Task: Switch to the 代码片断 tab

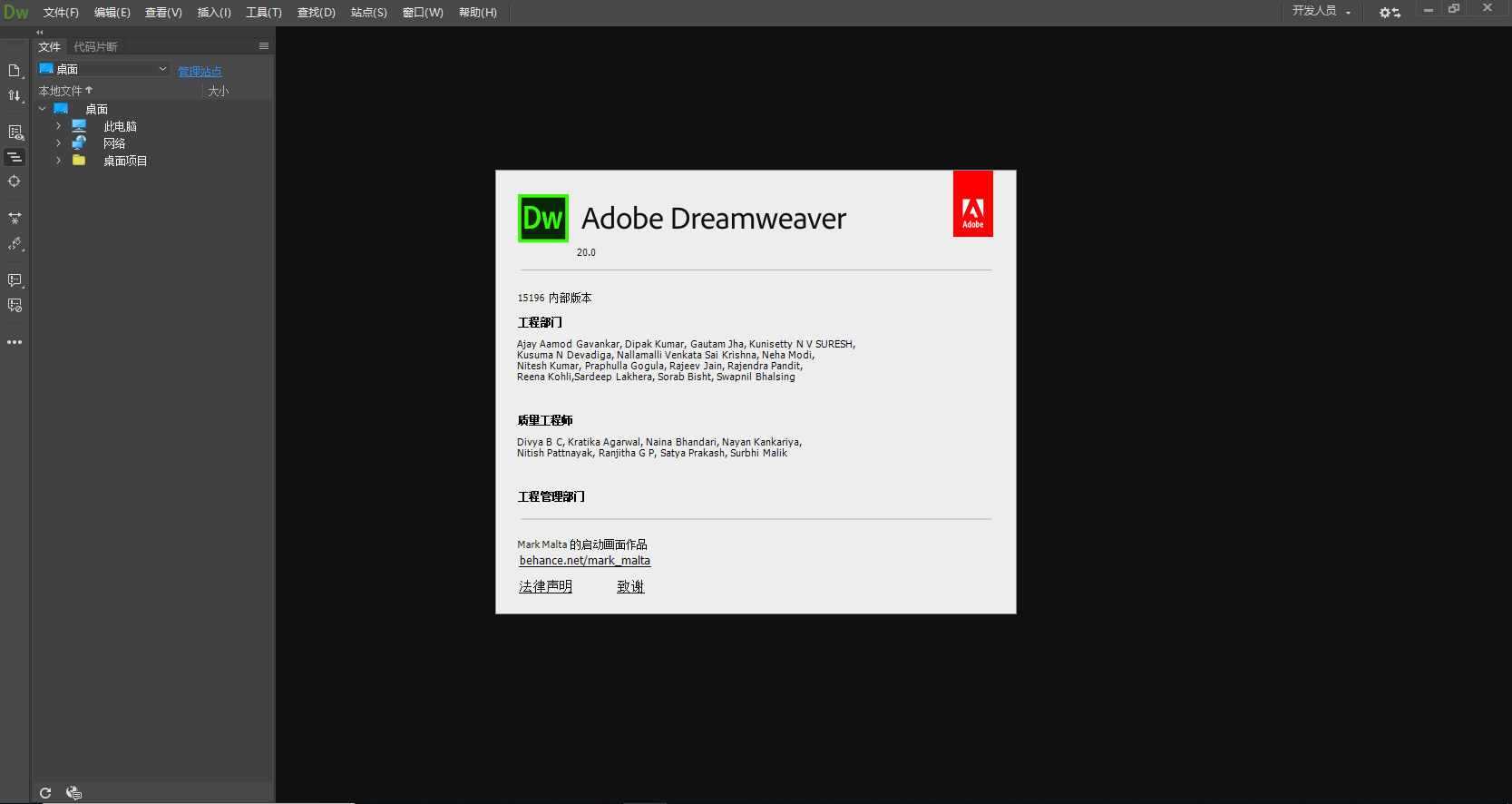Action: pos(95,47)
